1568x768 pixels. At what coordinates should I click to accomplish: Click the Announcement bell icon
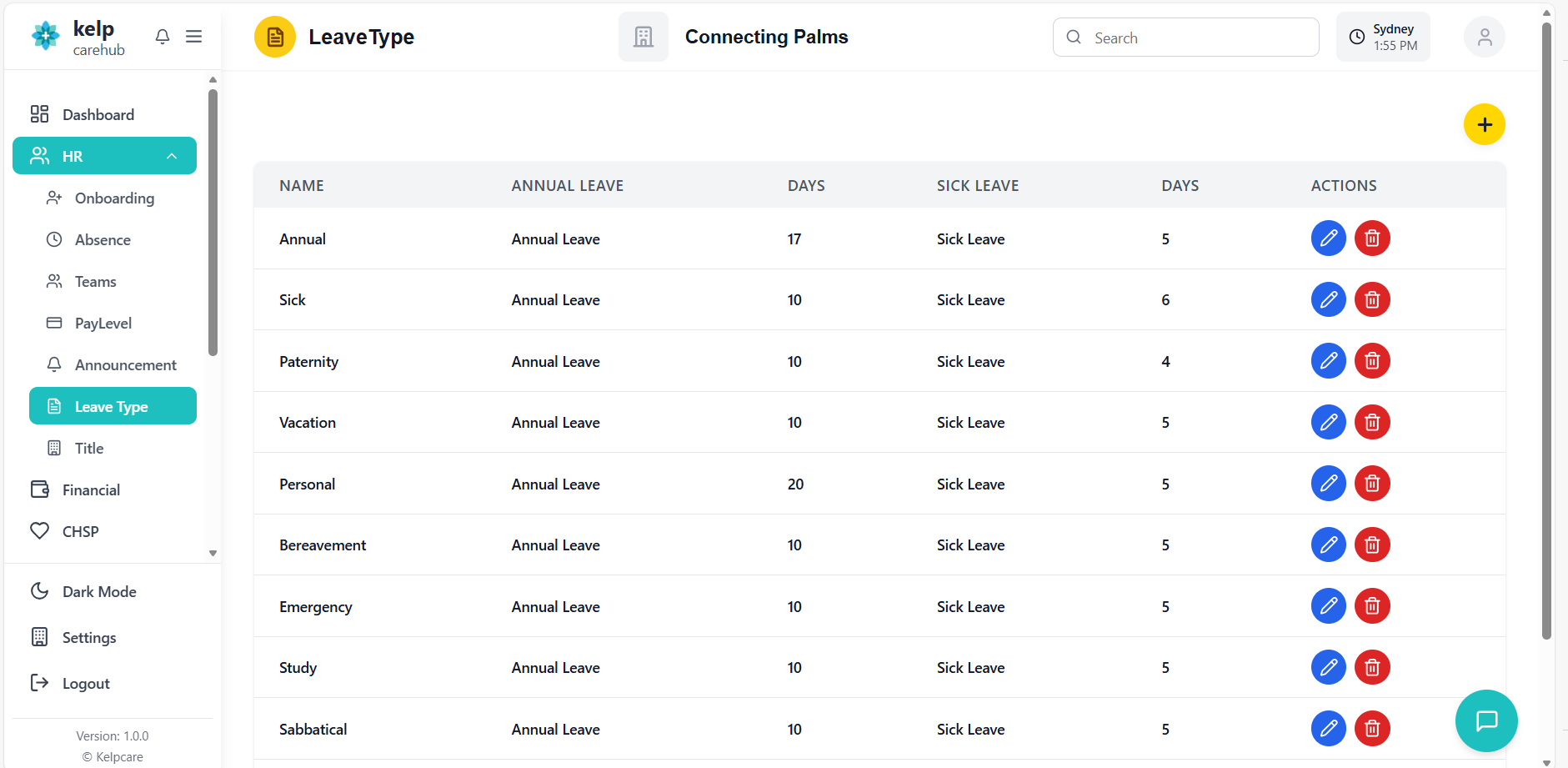coord(54,364)
